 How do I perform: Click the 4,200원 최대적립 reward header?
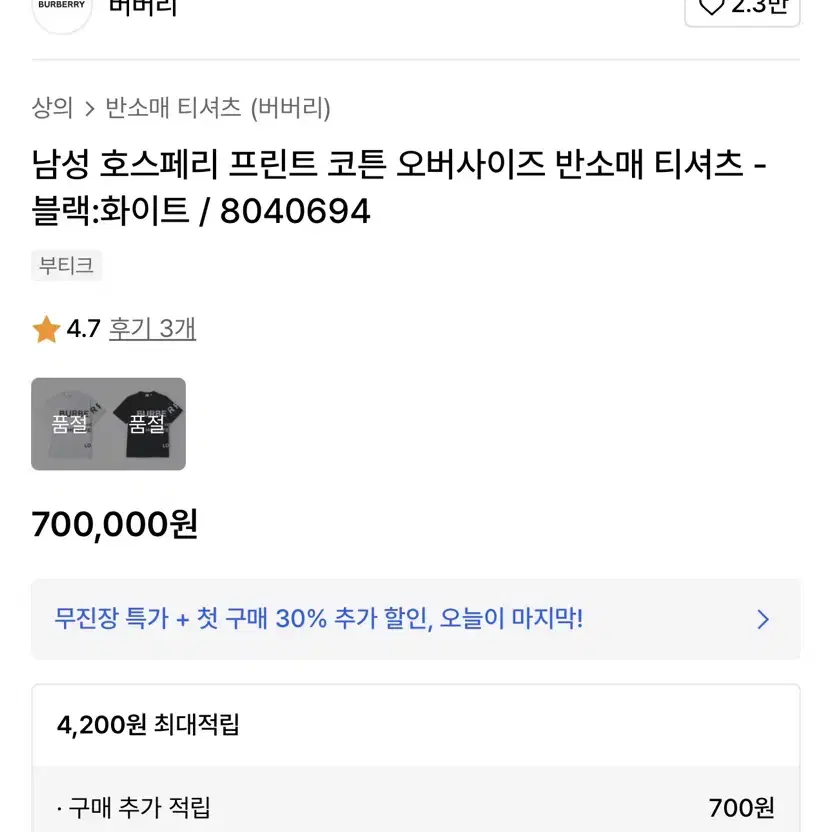coord(148,724)
